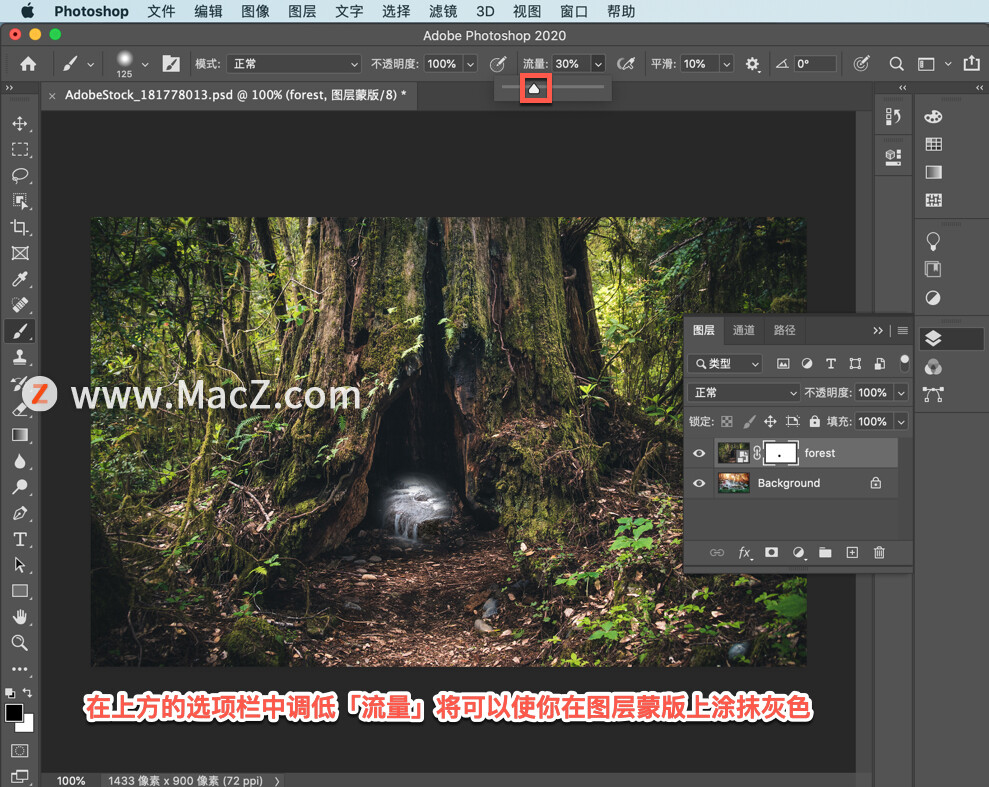
Task: Delete layer using trash button
Action: tap(878, 552)
